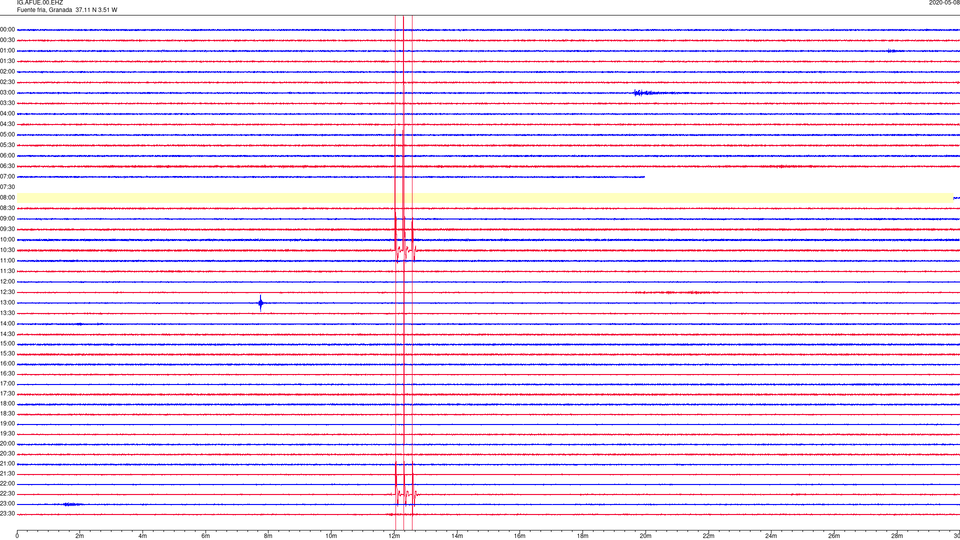
Task: Select the 16:00 trace time label
Action: click(7, 364)
